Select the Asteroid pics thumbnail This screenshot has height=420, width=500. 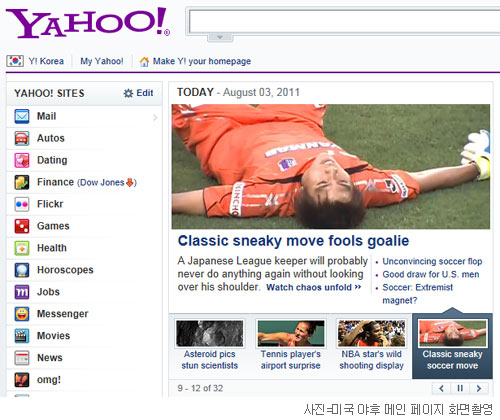point(210,333)
